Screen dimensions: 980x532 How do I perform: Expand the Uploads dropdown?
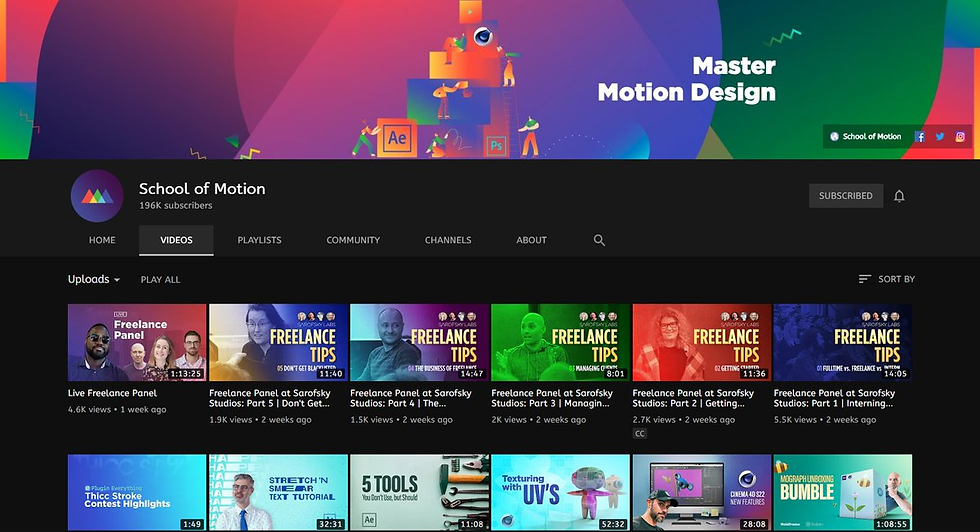pyautogui.click(x=94, y=279)
